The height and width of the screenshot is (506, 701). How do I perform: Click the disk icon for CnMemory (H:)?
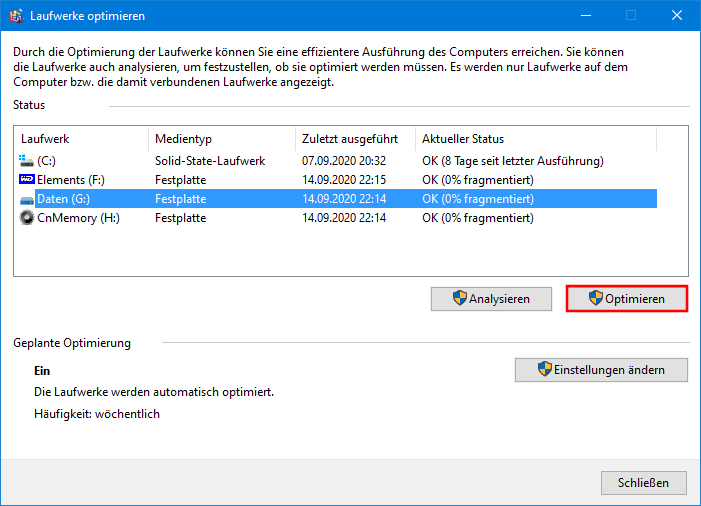(27, 218)
